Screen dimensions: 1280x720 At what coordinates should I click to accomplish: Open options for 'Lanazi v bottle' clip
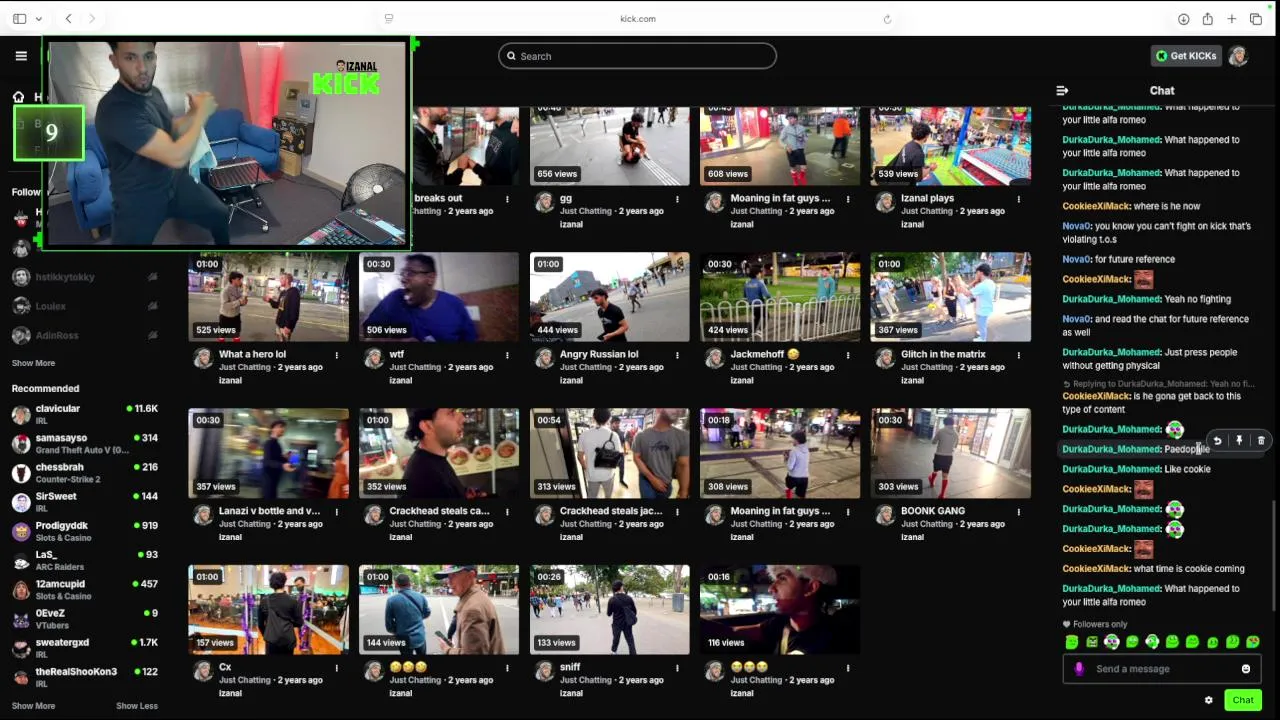tap(336, 511)
